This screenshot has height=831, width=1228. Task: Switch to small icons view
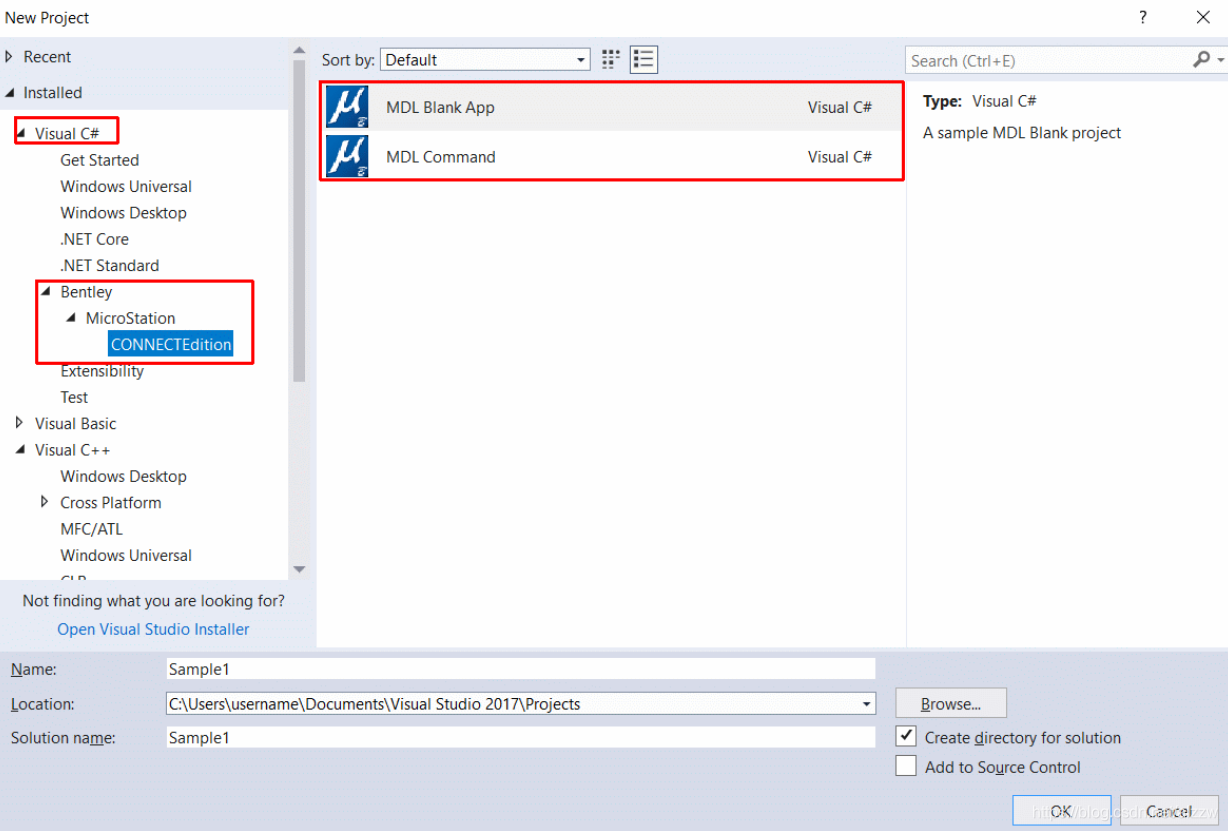click(611, 60)
